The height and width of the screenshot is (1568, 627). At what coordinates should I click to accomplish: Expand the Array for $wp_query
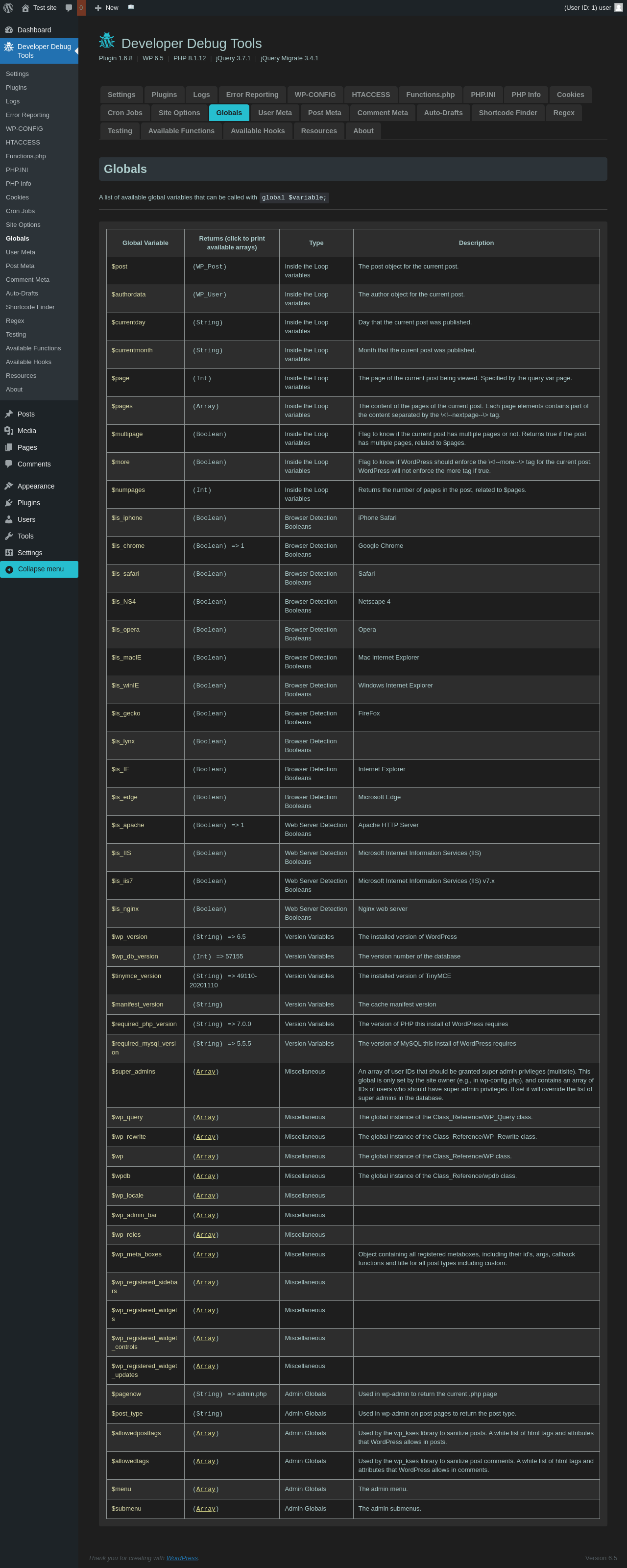pyautogui.click(x=206, y=1118)
